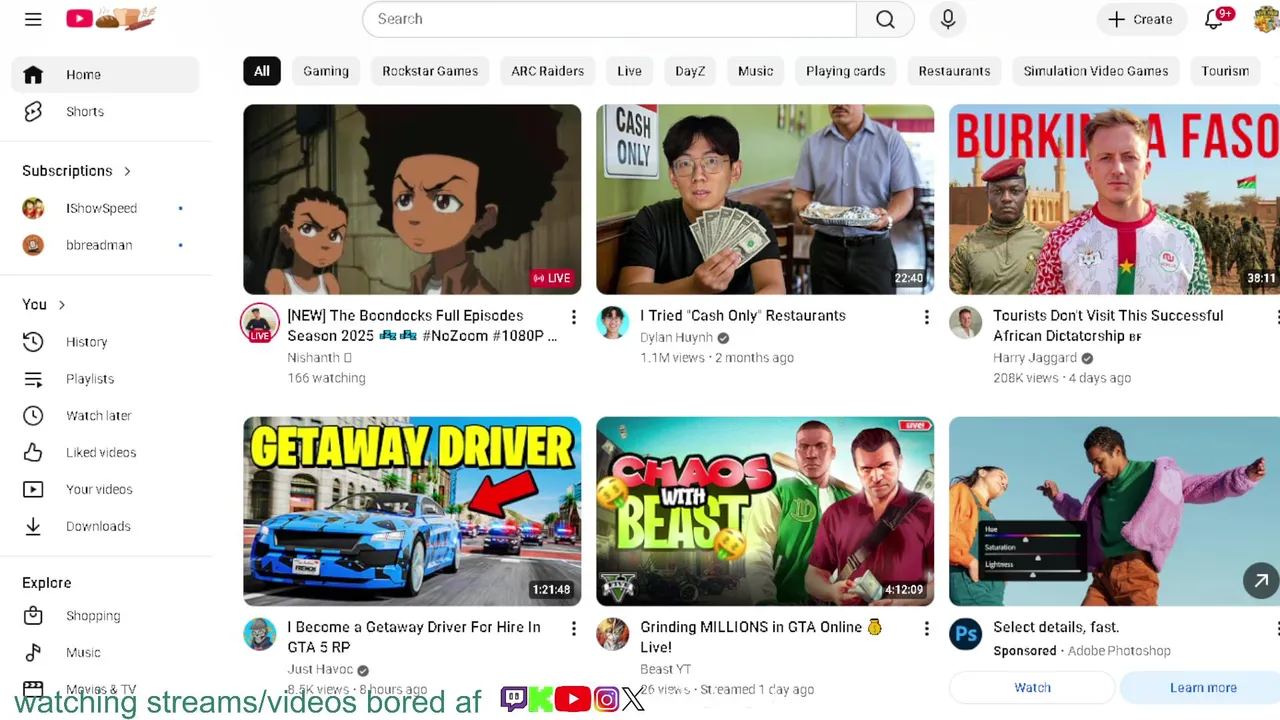
Task: Open 'Tourists Don't Visit' video title
Action: coord(1108,326)
